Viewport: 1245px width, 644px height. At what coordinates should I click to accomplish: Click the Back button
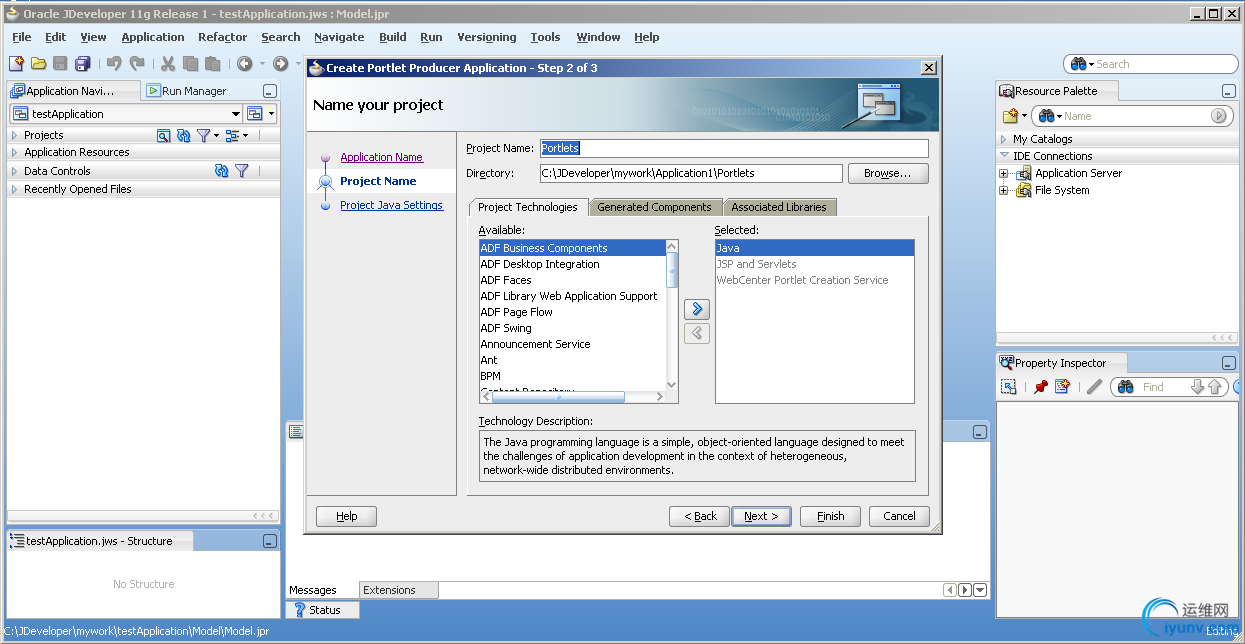point(700,516)
